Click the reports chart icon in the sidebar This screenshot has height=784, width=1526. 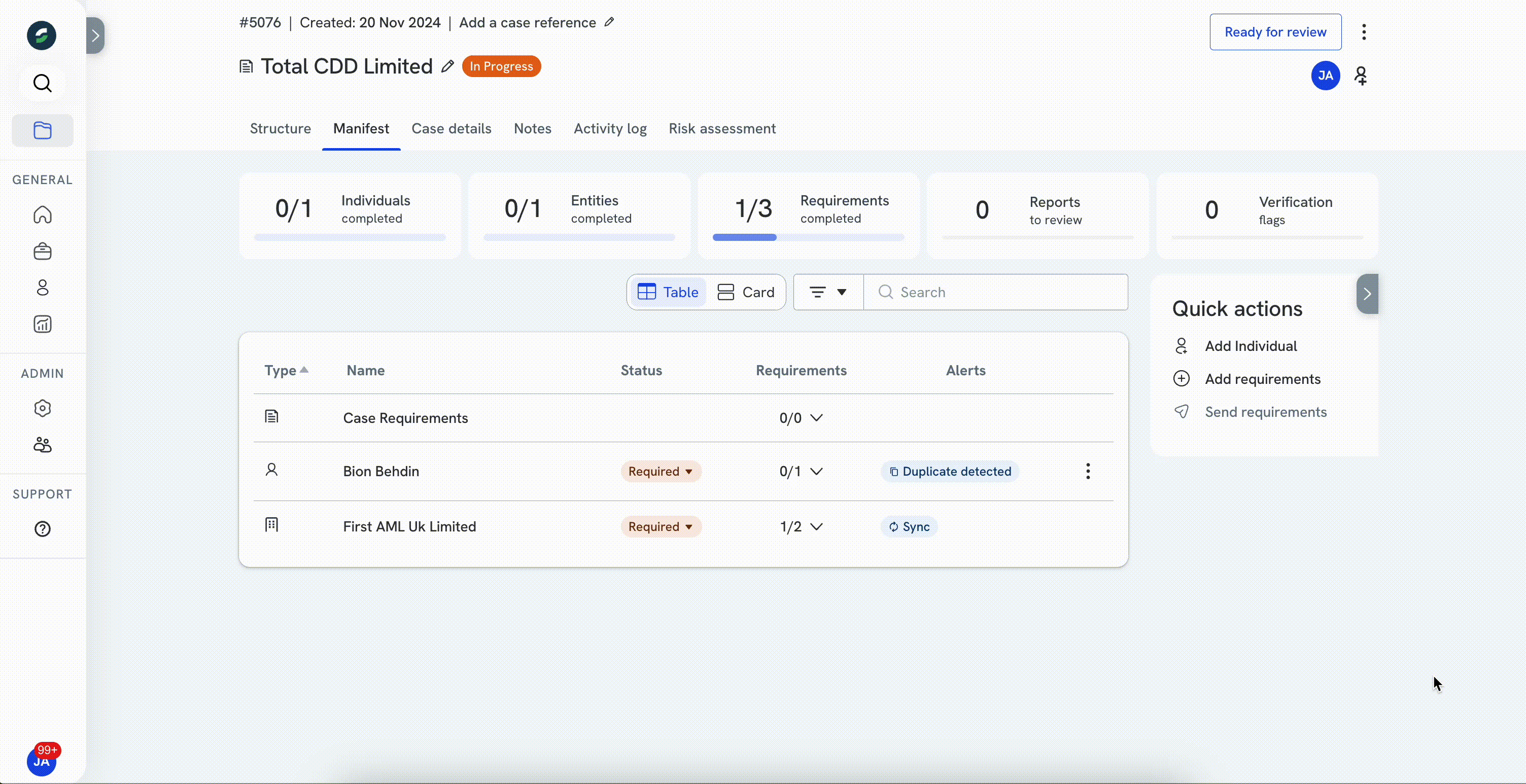42,324
